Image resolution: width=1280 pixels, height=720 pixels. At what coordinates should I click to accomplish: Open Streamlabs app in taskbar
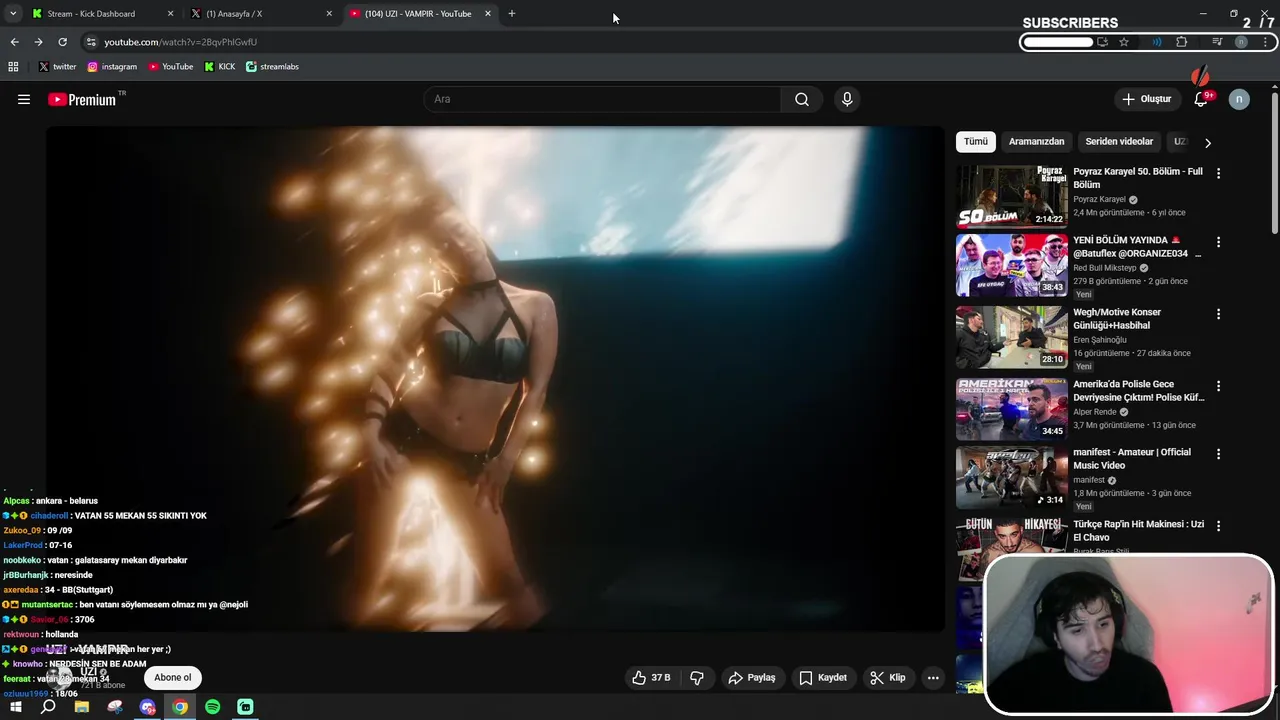[246, 707]
